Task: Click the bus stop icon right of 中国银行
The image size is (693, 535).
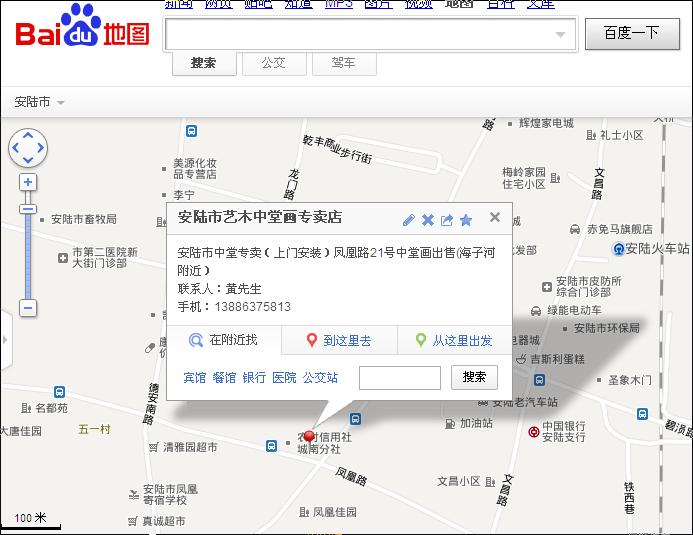Action: 642,414
